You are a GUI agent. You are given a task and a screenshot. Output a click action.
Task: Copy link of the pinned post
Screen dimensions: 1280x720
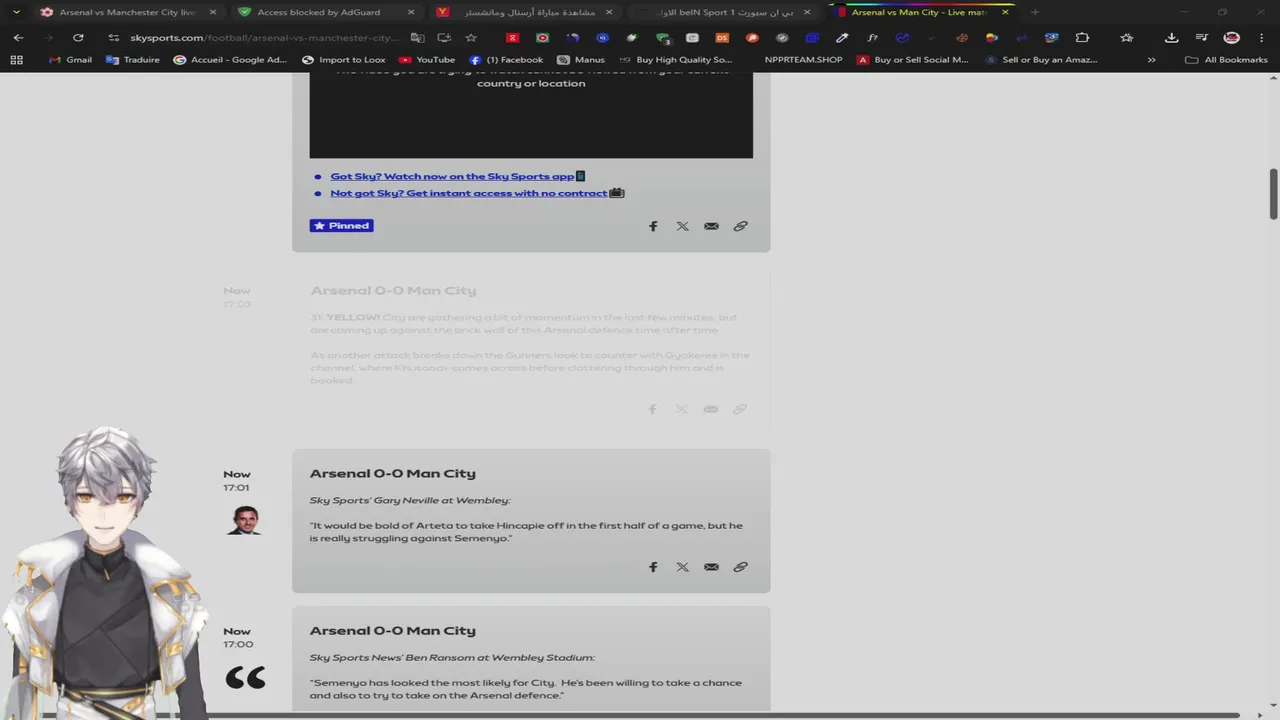pos(740,226)
